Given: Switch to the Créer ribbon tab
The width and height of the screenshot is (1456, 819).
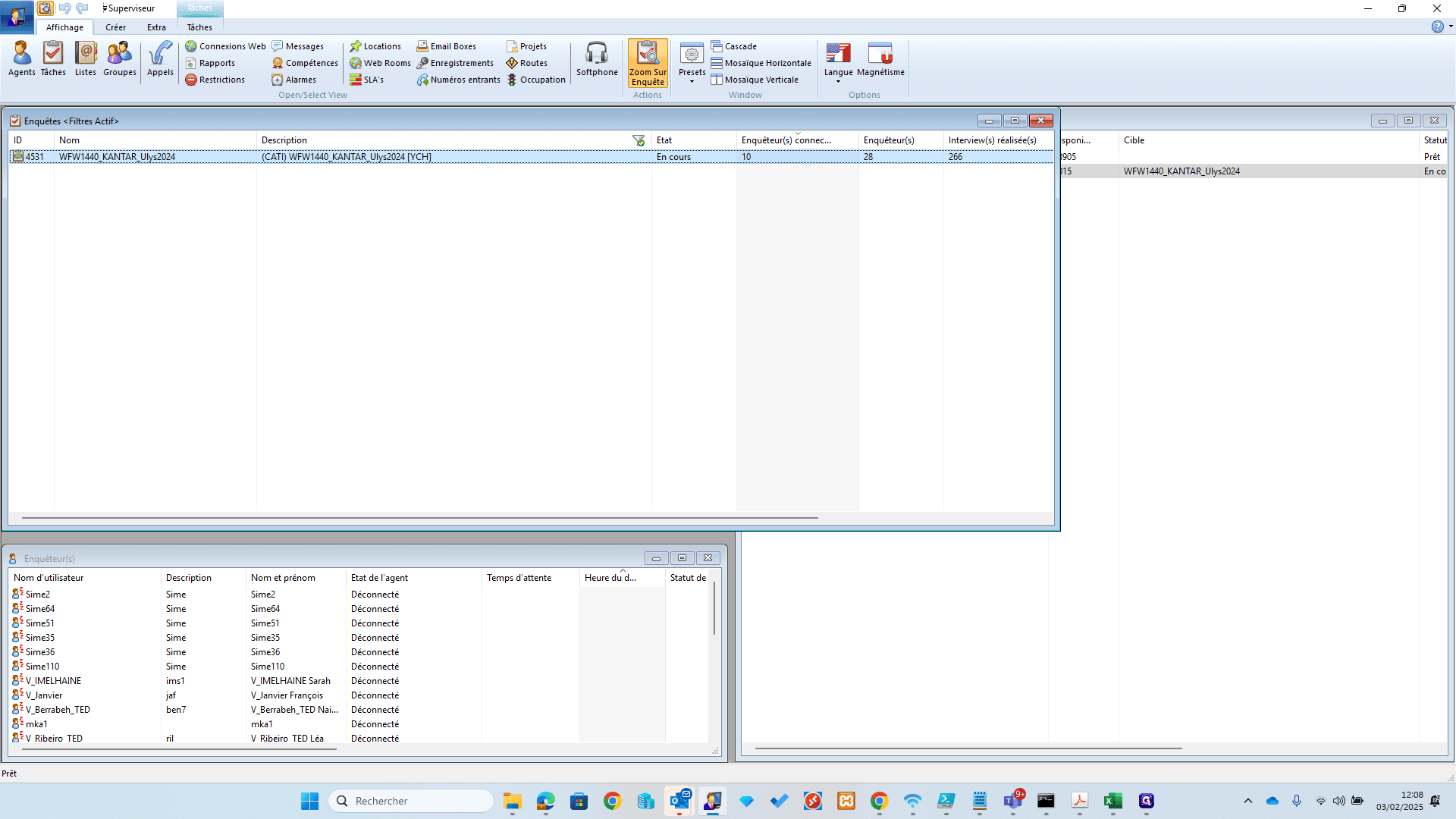Looking at the screenshot, I should (115, 27).
